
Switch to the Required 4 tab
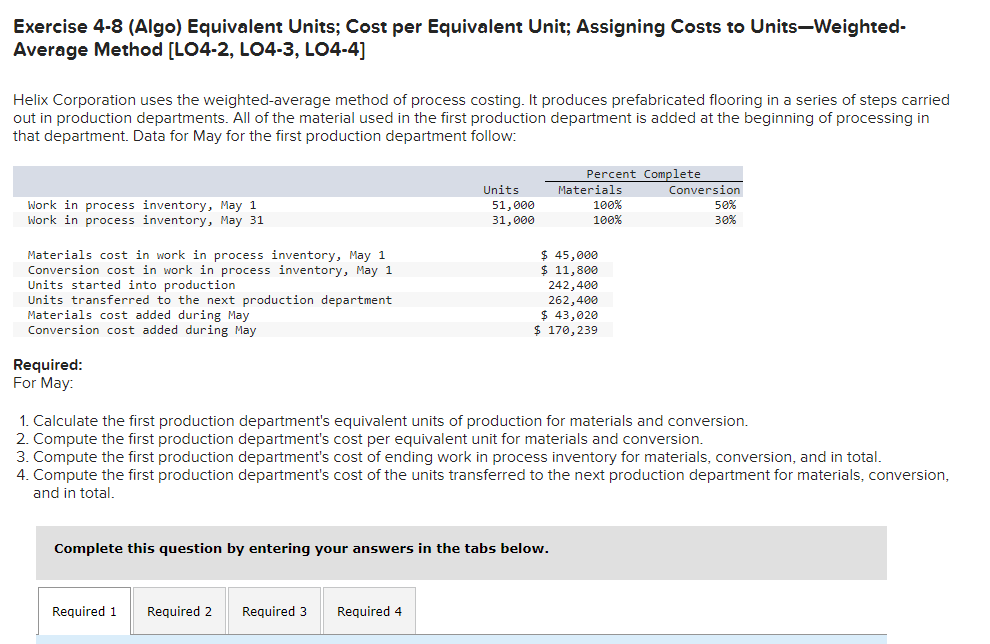pos(368,611)
